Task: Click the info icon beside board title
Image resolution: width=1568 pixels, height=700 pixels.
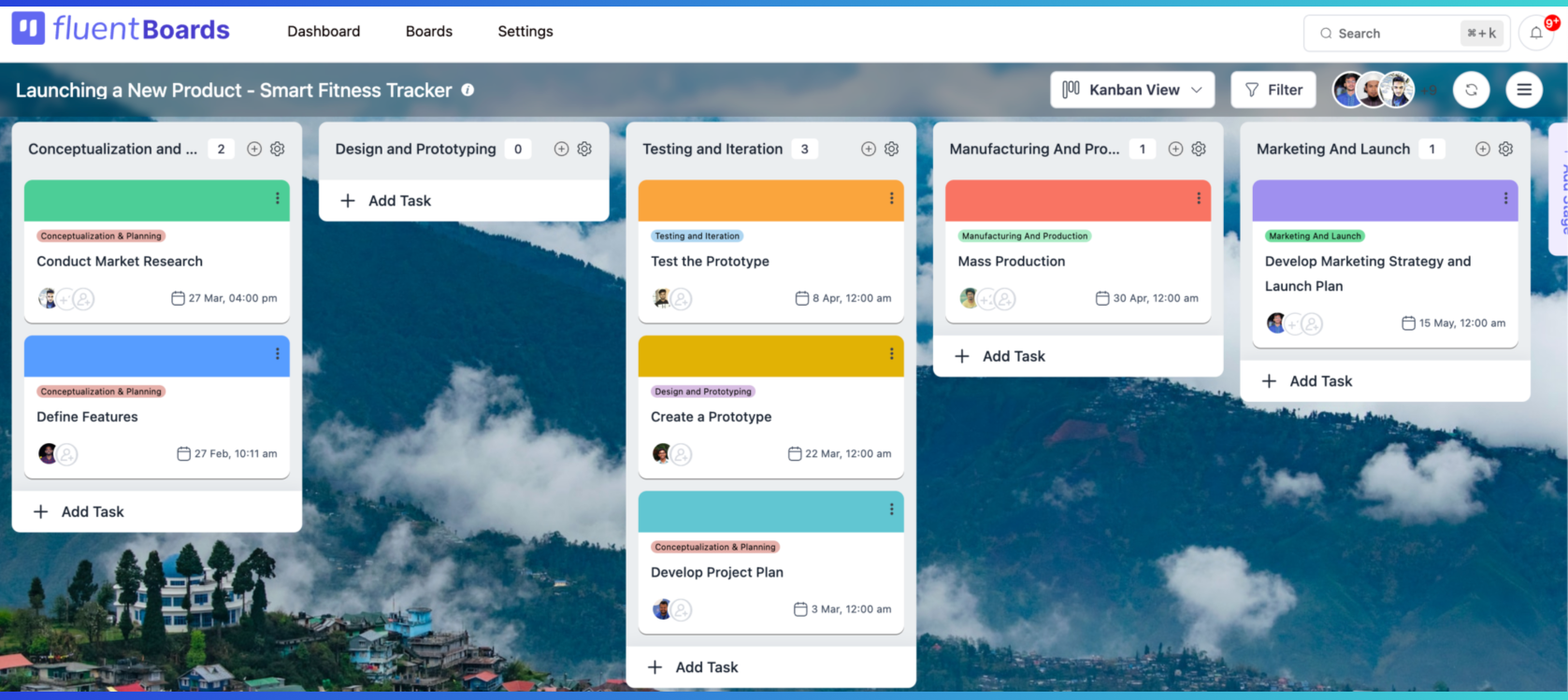Action: click(468, 90)
